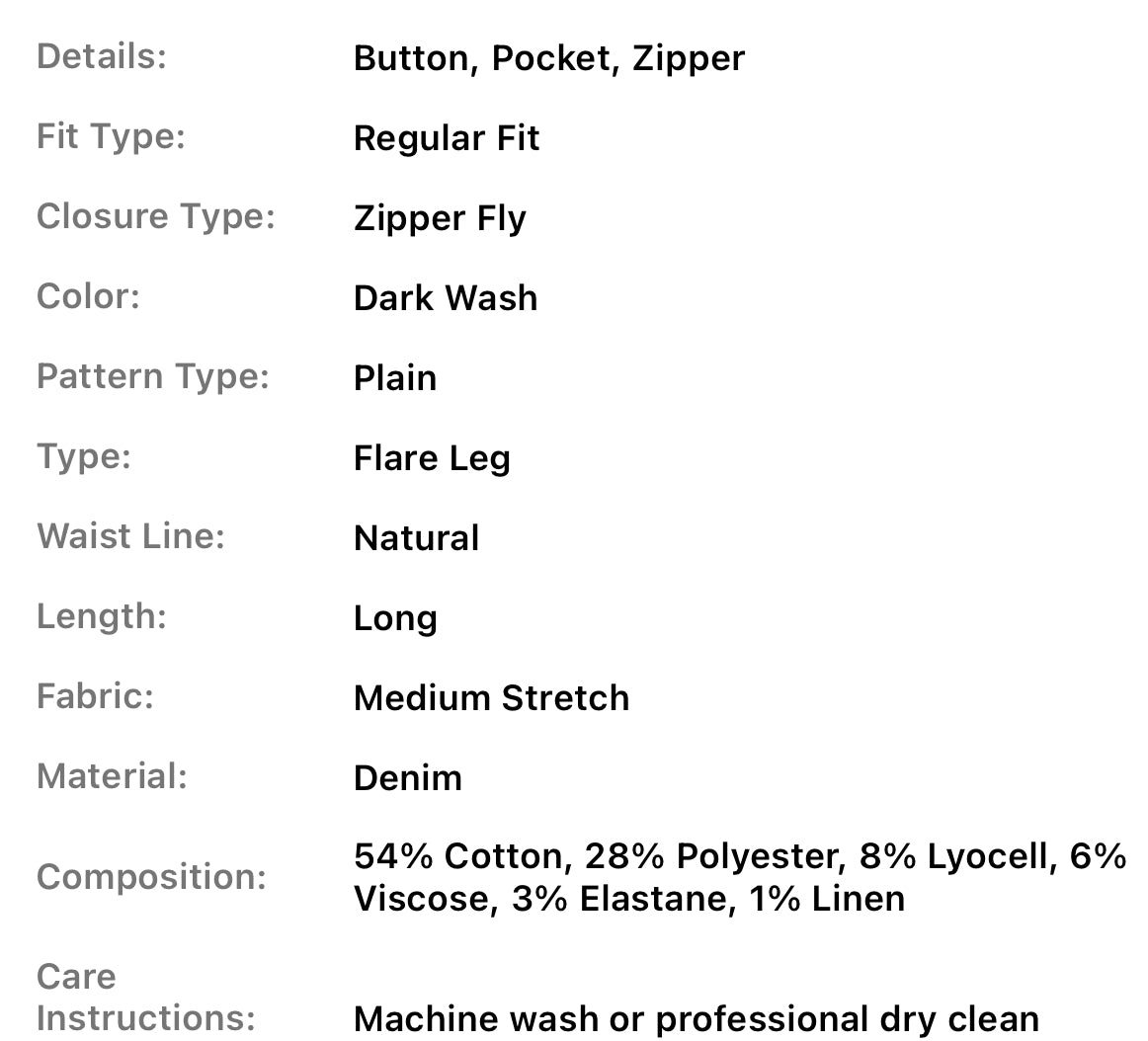Select the "Care Instructions:" label
1148x1041 pixels.
(145, 997)
